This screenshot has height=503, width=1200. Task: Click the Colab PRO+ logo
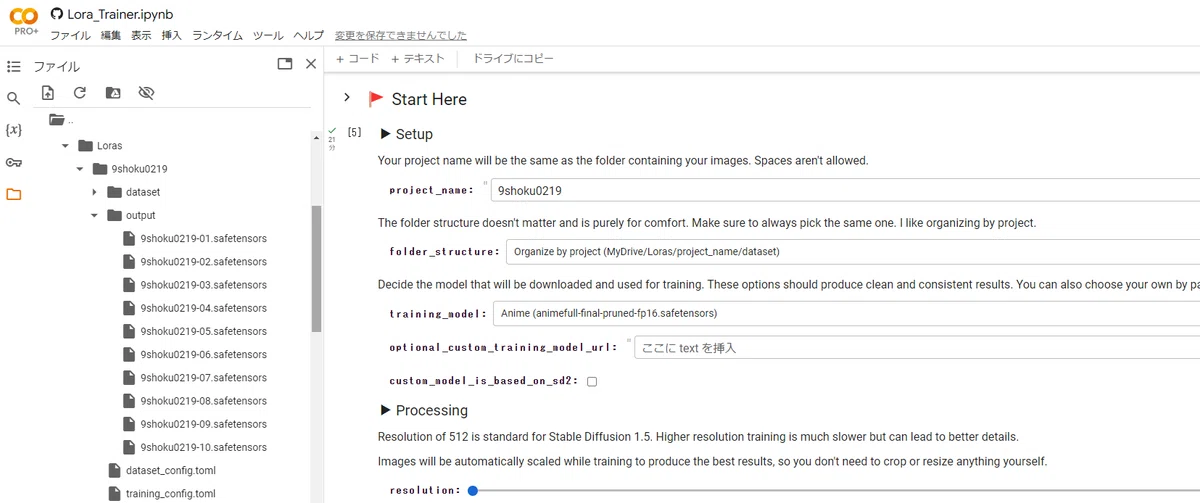[25, 21]
